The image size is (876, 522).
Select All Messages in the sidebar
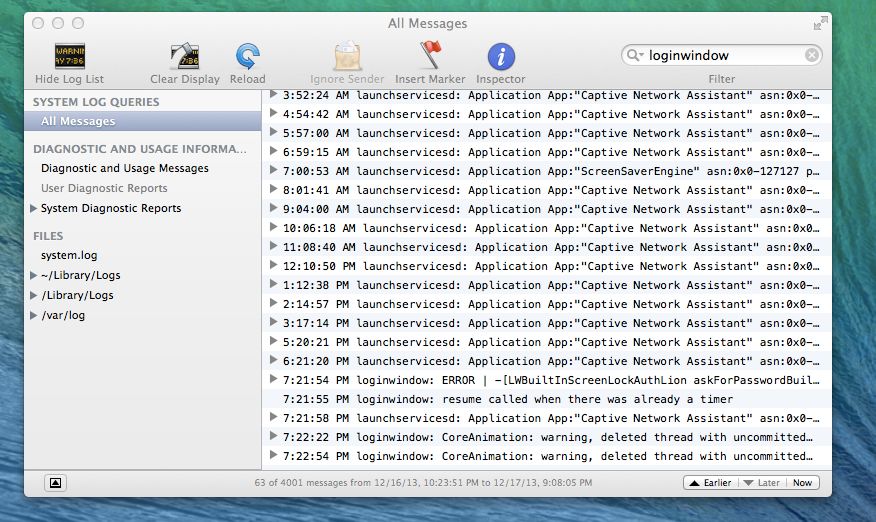142,121
